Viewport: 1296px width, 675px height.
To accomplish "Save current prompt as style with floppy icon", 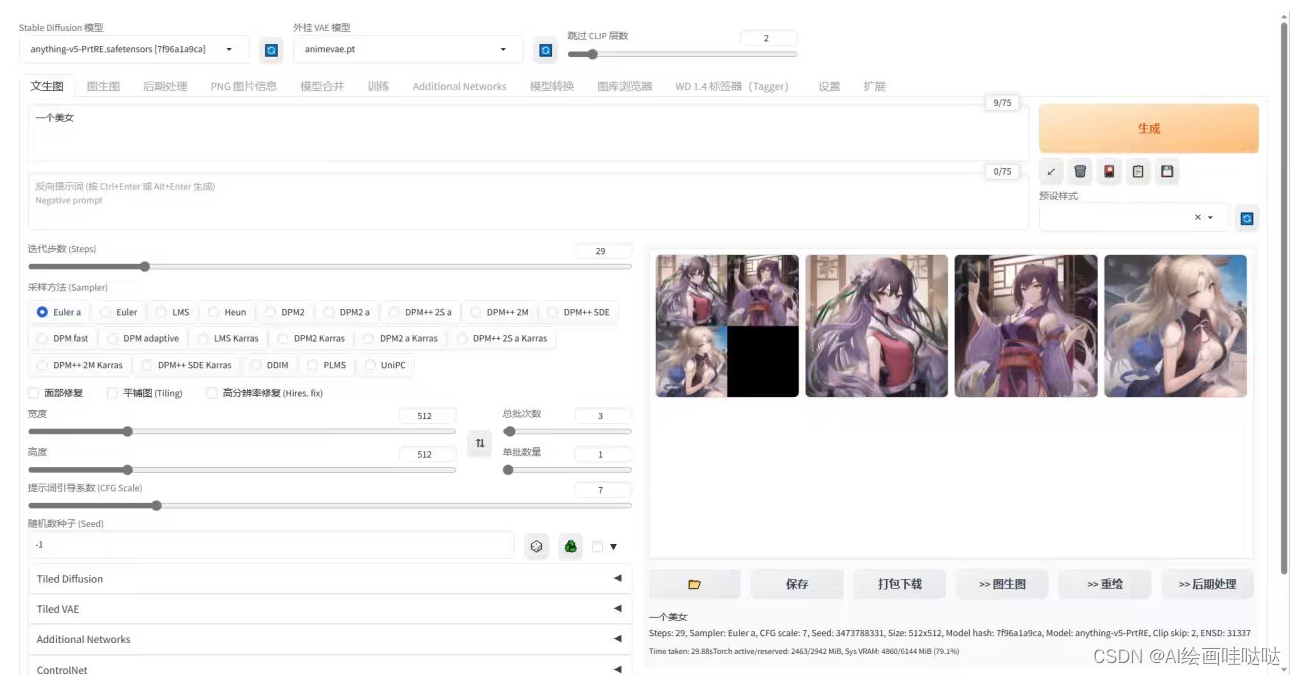I will pyautogui.click(x=1167, y=171).
